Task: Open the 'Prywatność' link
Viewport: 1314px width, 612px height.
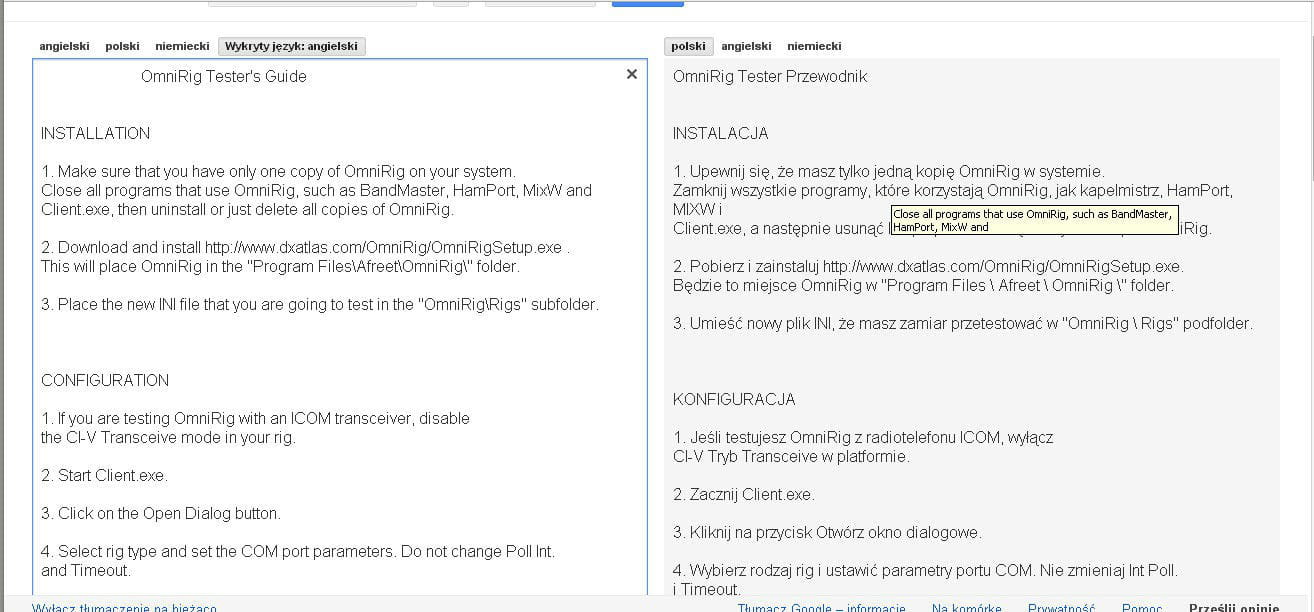Action: (1062, 607)
